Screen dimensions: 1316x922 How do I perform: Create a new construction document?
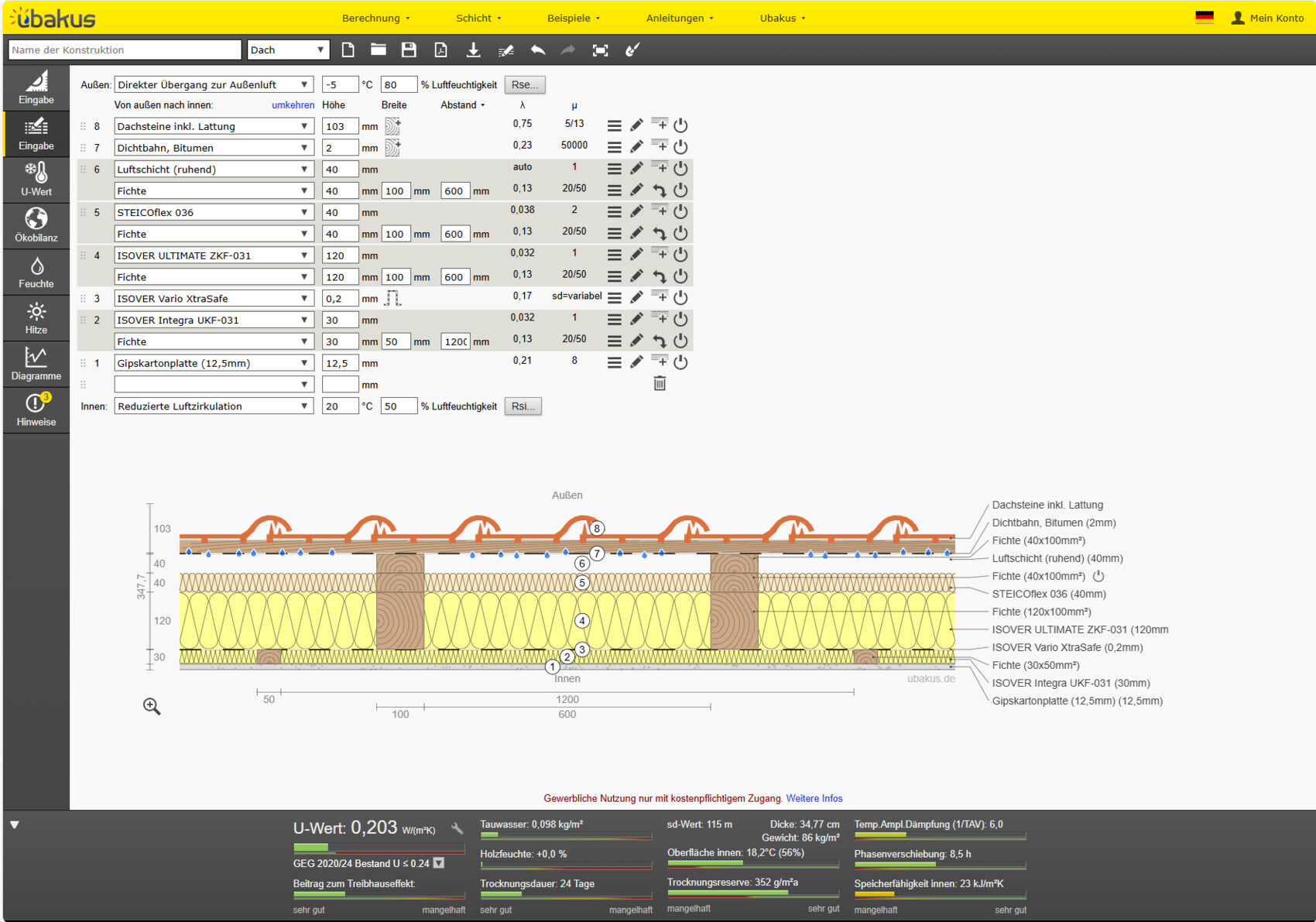coord(348,50)
